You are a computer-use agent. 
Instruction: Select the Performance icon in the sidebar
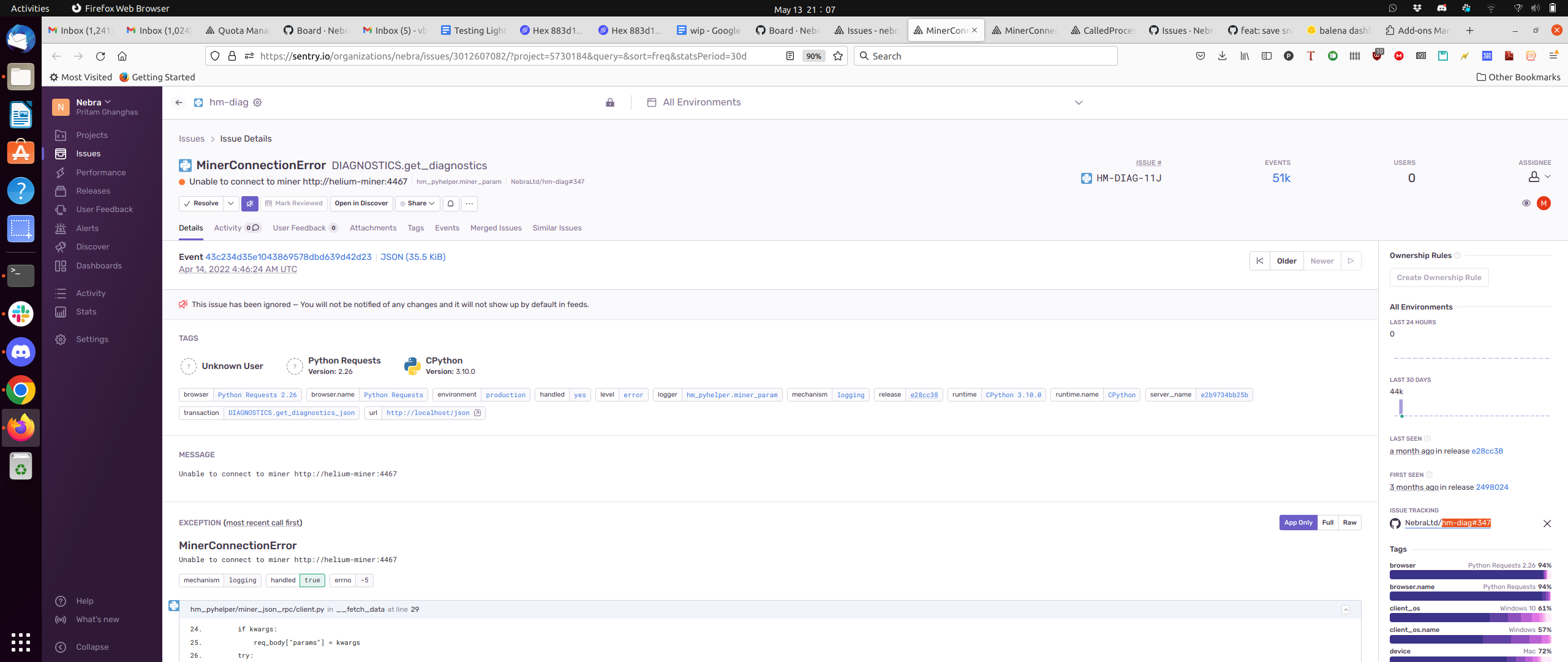[61, 172]
